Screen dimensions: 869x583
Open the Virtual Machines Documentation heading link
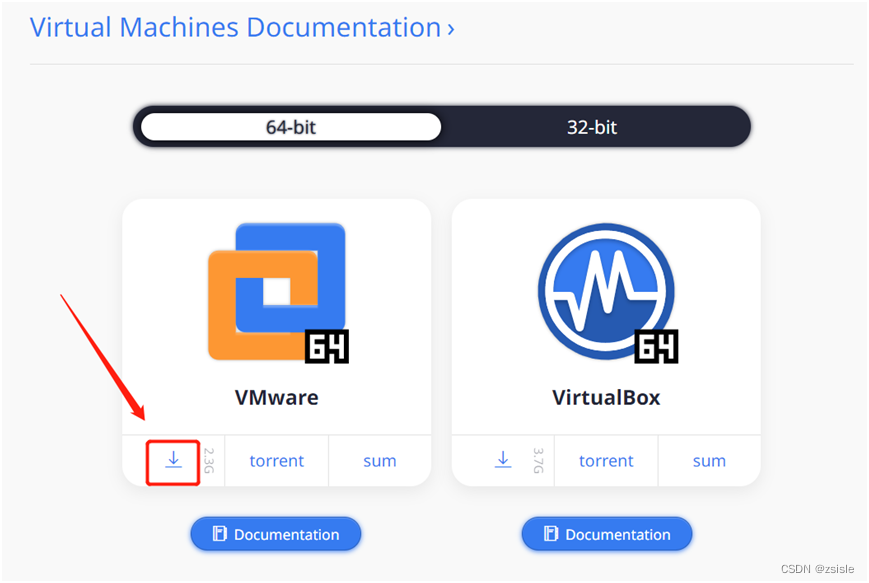coord(242,28)
